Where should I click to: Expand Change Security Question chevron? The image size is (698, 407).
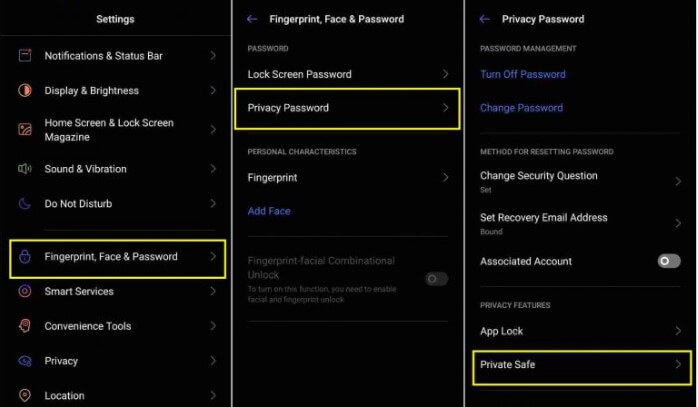pyautogui.click(x=678, y=181)
